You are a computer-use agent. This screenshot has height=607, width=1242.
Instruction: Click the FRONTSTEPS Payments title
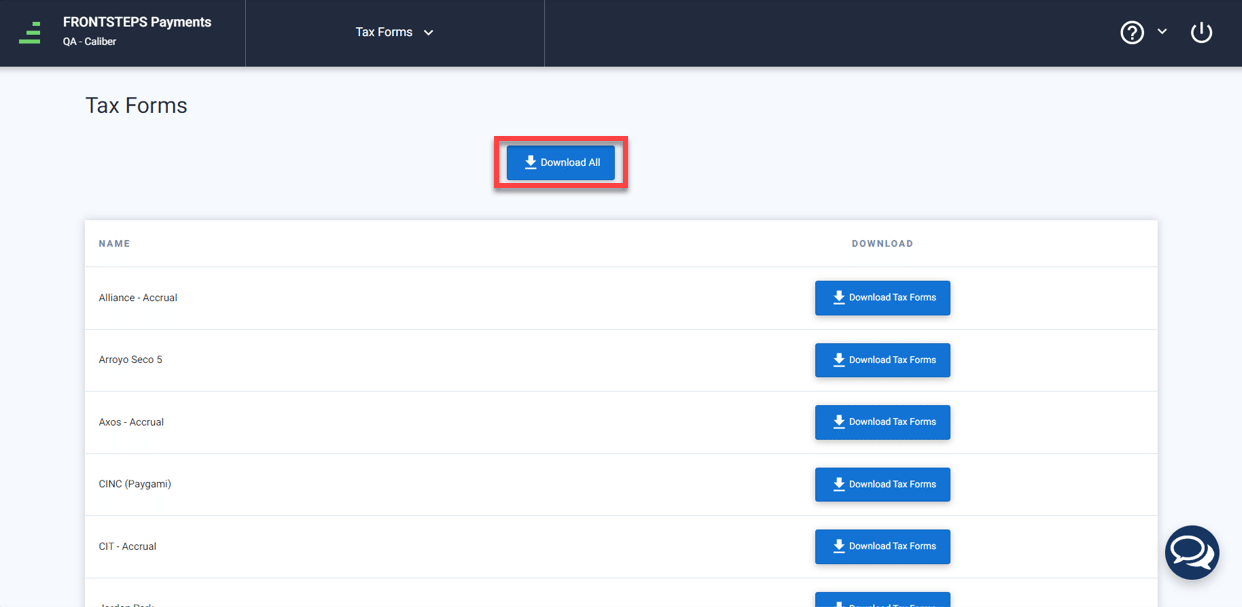click(137, 22)
